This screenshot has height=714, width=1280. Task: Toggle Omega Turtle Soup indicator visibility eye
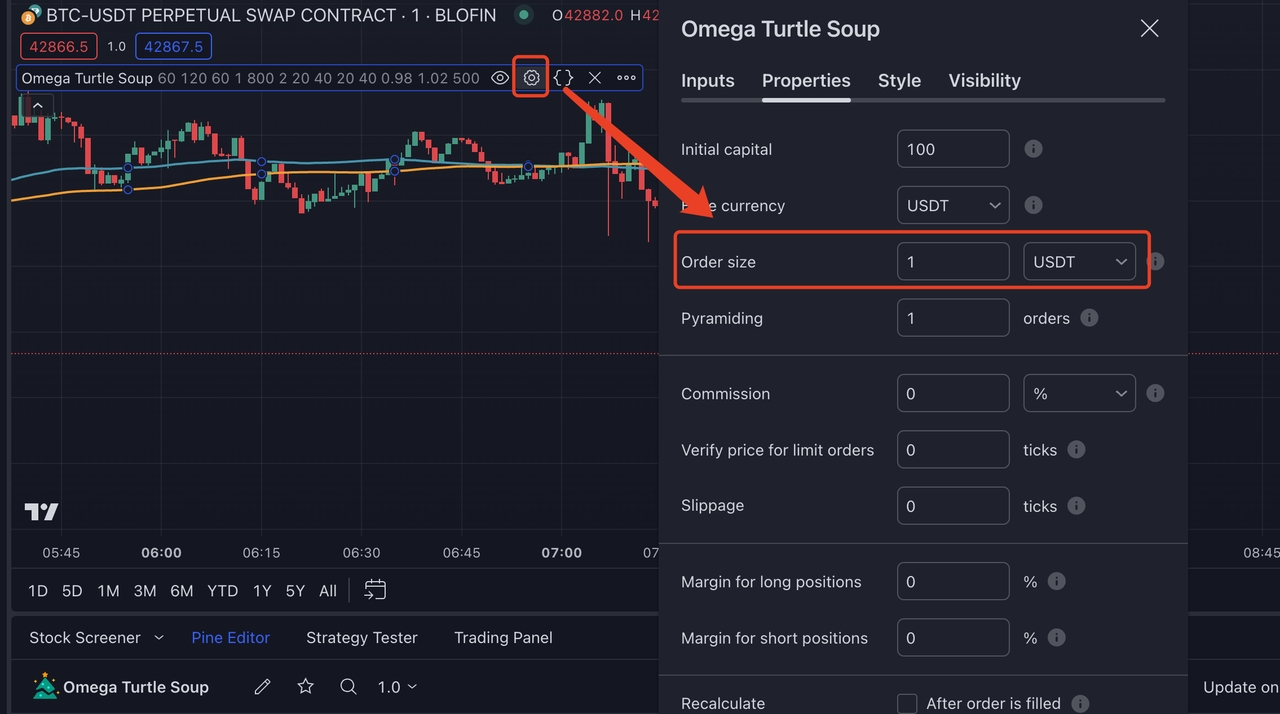(x=500, y=78)
